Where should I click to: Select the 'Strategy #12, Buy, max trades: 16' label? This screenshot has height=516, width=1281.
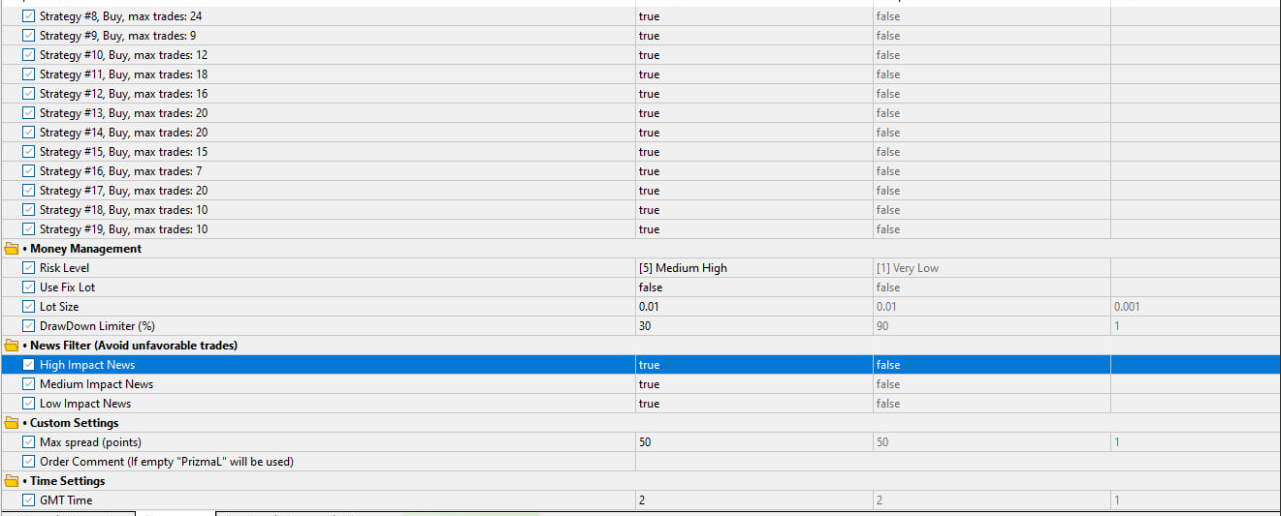coord(124,94)
